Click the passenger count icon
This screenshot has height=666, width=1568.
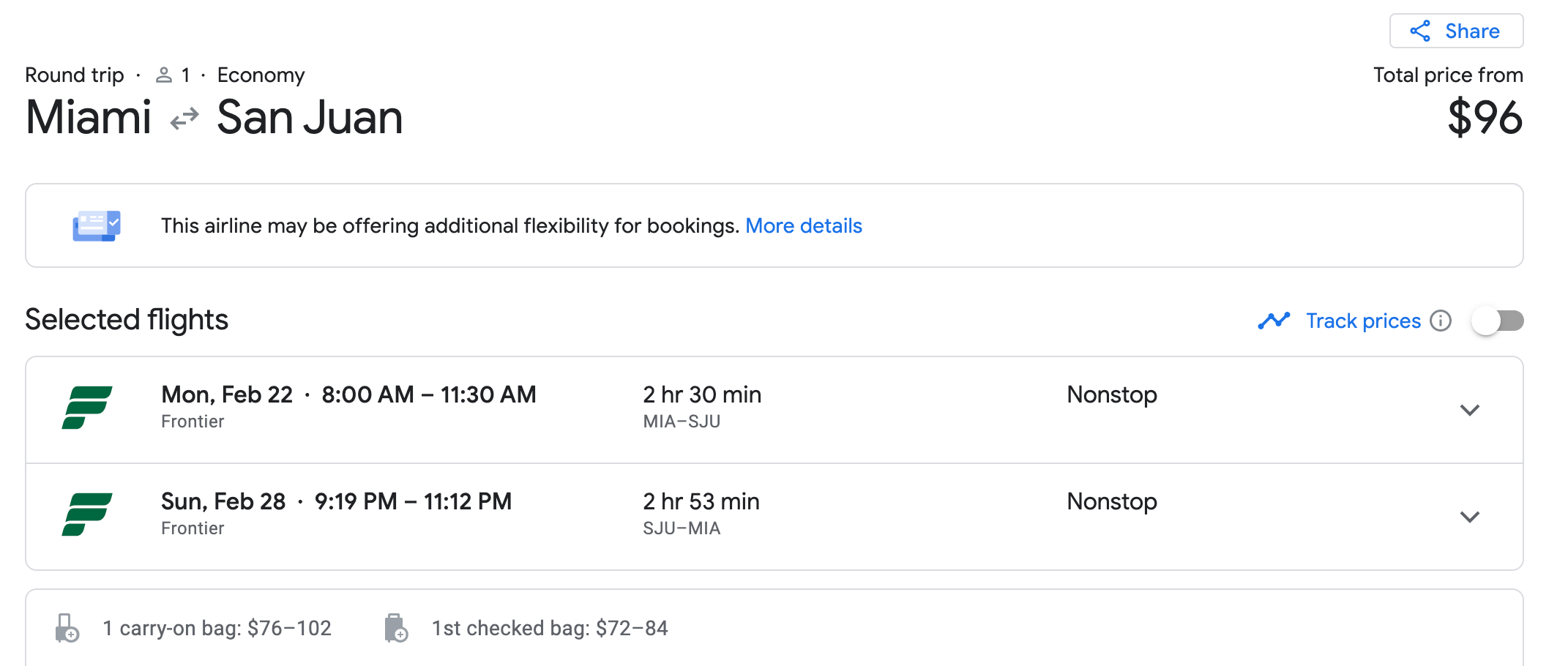tap(164, 75)
